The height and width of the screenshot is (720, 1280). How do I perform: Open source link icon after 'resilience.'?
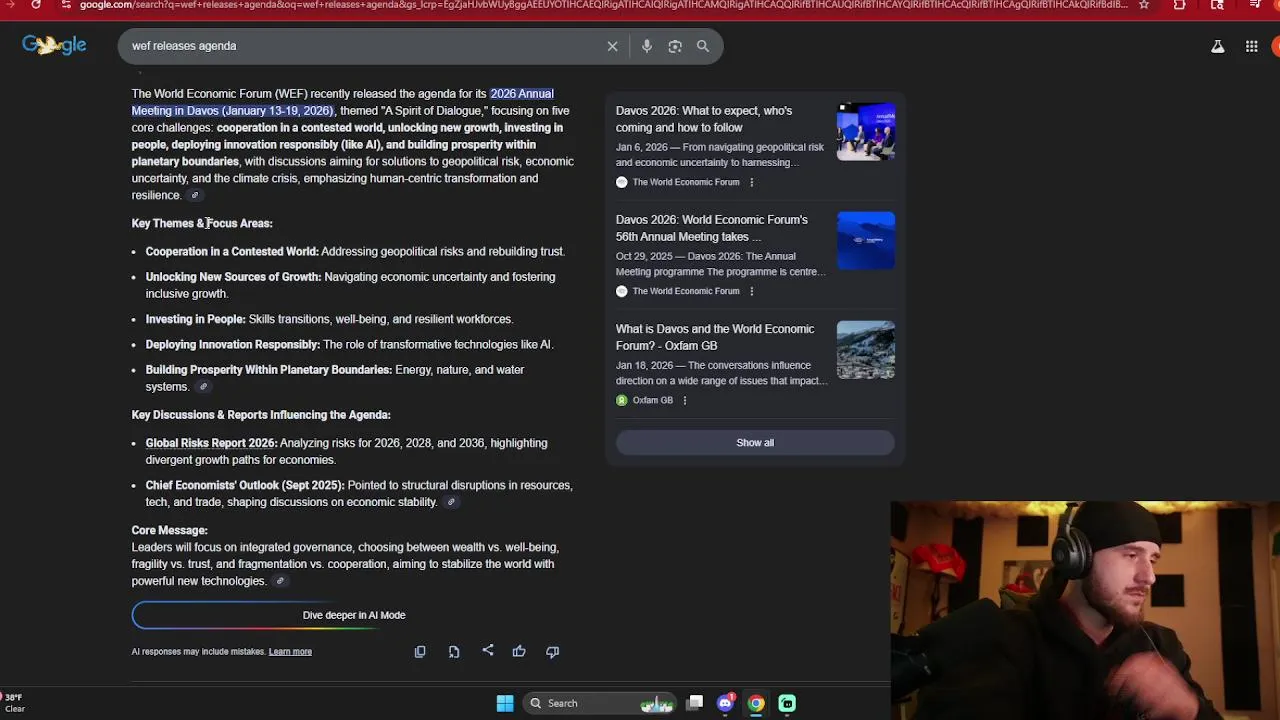click(x=195, y=195)
